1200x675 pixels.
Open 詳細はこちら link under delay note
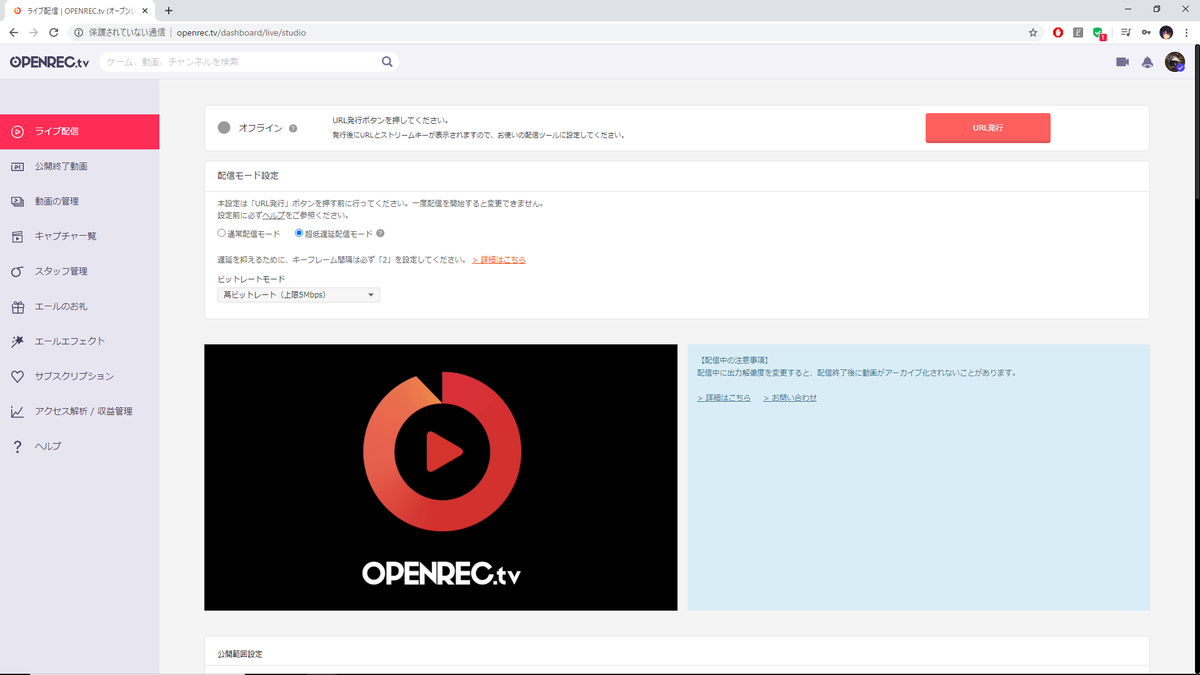click(x=499, y=259)
